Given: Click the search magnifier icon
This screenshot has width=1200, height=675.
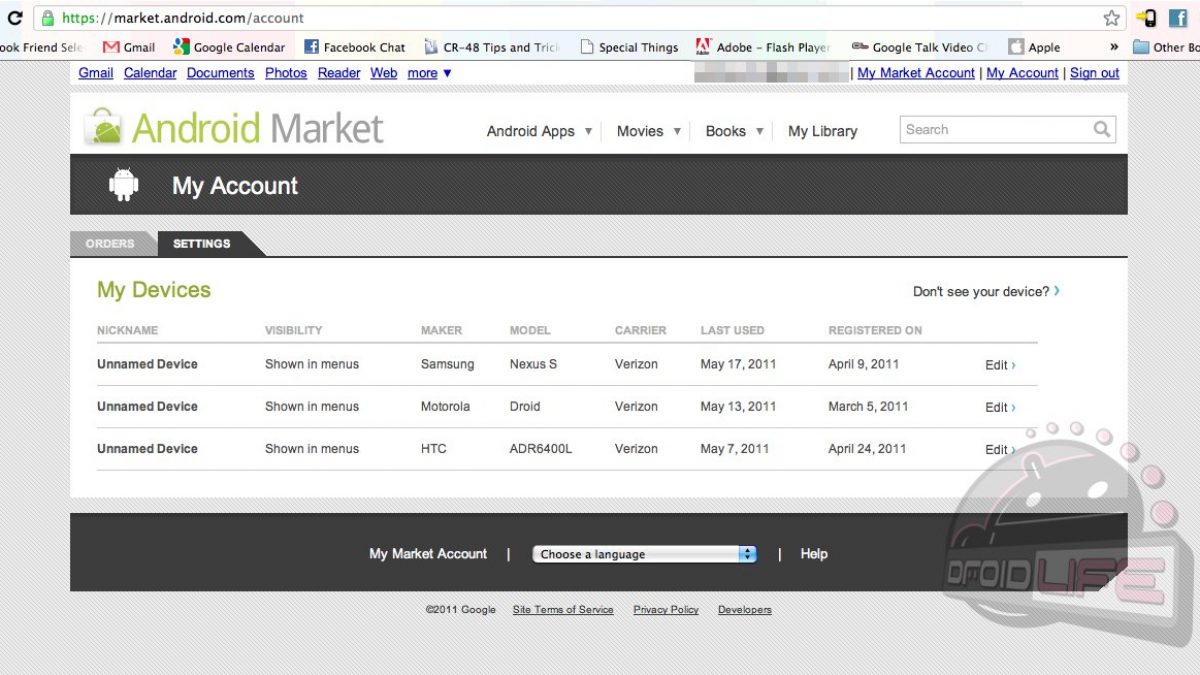Looking at the screenshot, I should [1101, 129].
